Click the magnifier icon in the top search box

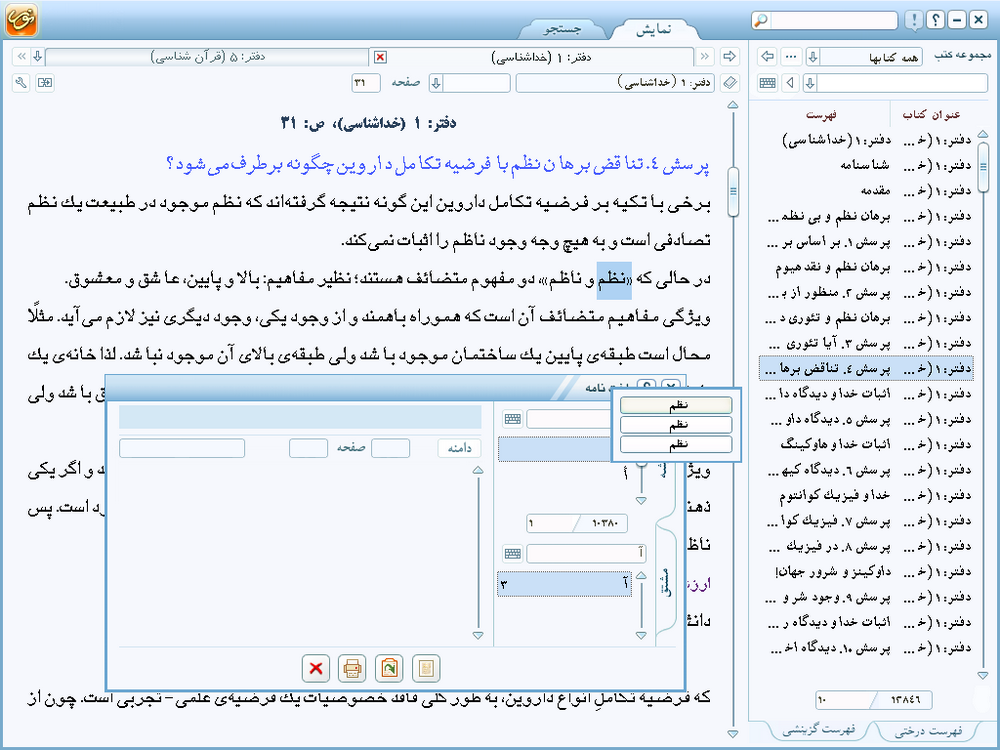761,20
